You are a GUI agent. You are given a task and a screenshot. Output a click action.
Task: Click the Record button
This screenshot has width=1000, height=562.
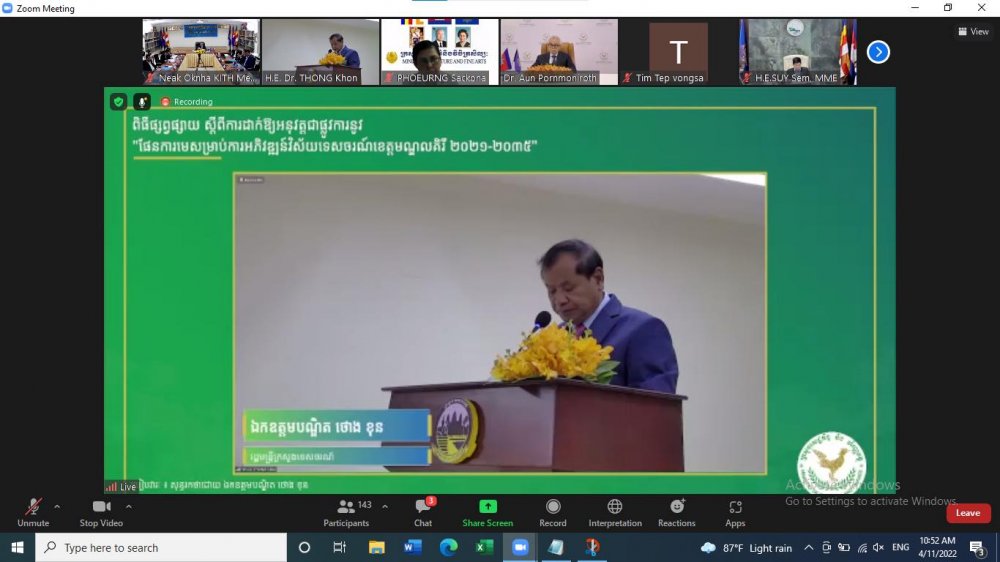coord(553,512)
